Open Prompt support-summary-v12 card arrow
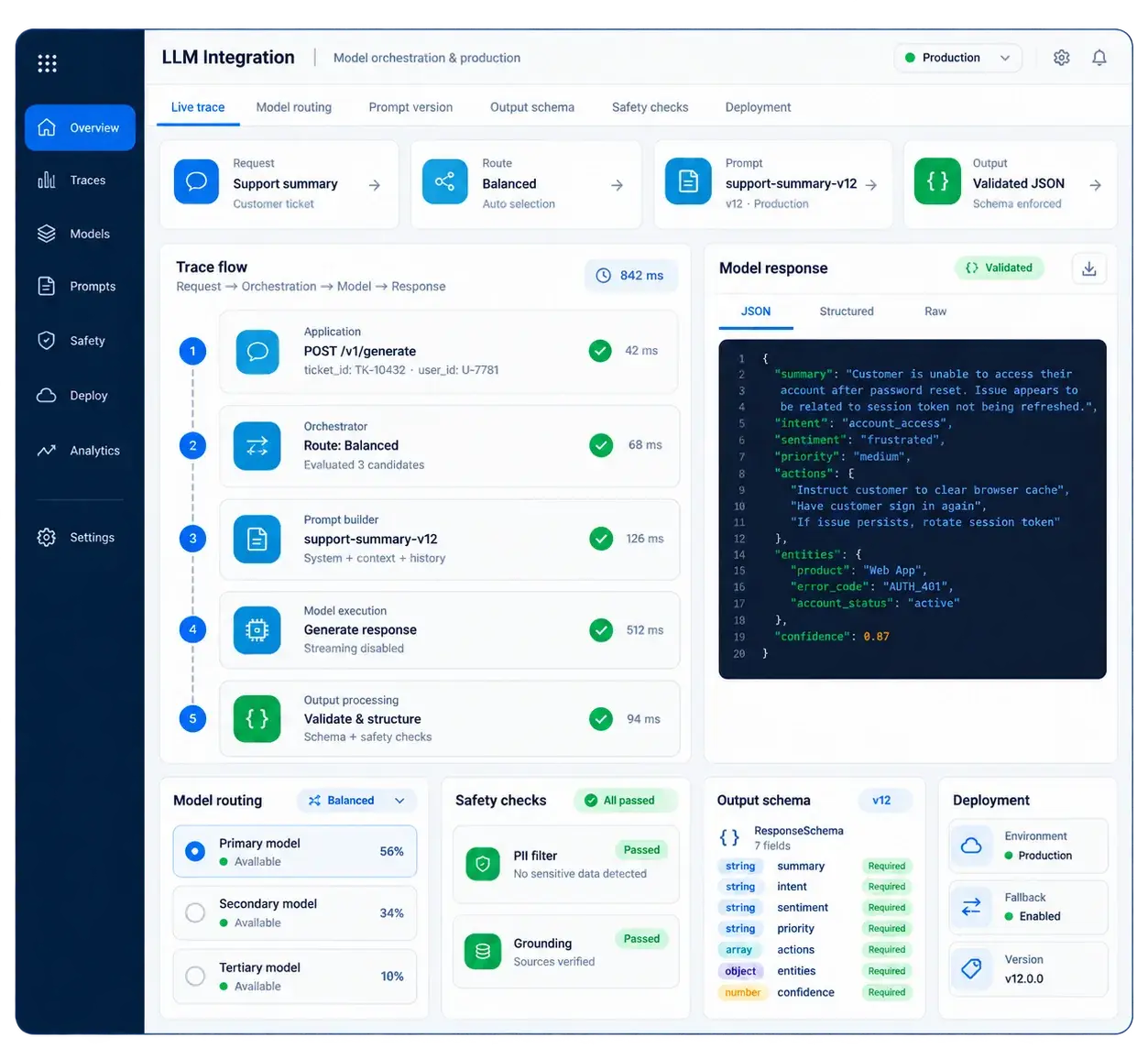The image size is (1148, 1048). (871, 185)
